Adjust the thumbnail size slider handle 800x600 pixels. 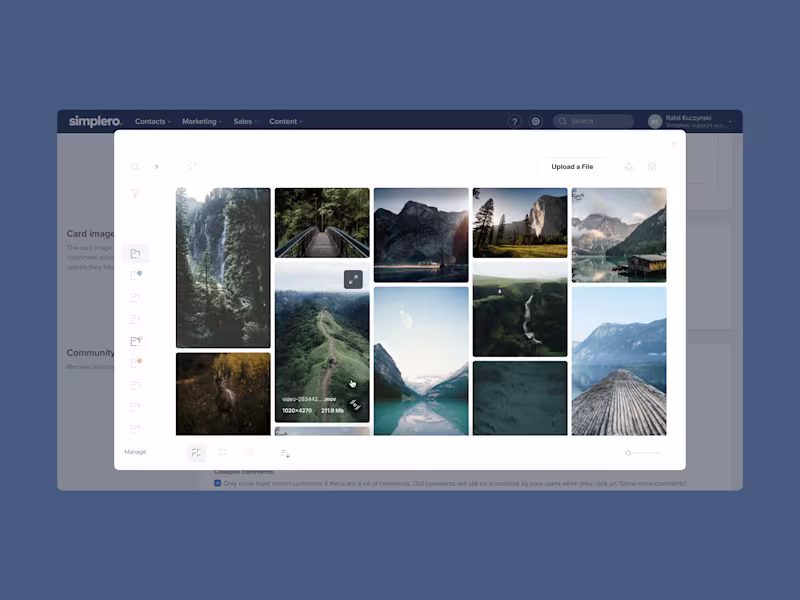[628, 453]
